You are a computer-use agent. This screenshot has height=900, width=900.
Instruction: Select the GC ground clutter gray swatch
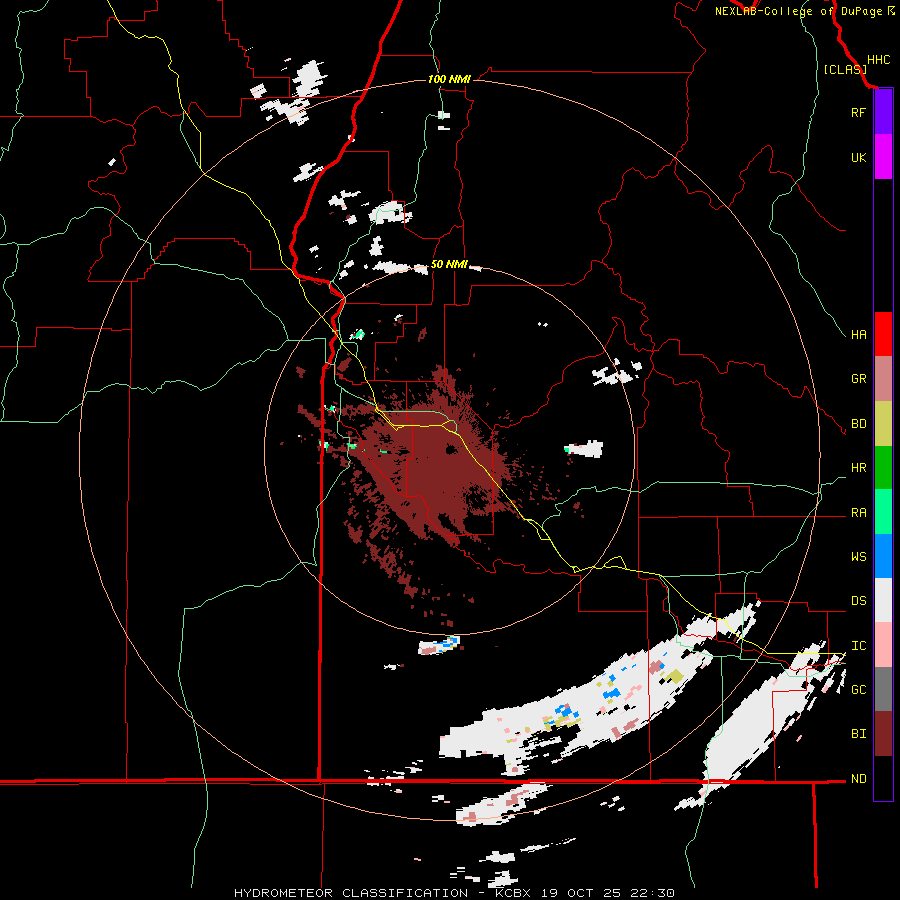pyautogui.click(x=883, y=689)
